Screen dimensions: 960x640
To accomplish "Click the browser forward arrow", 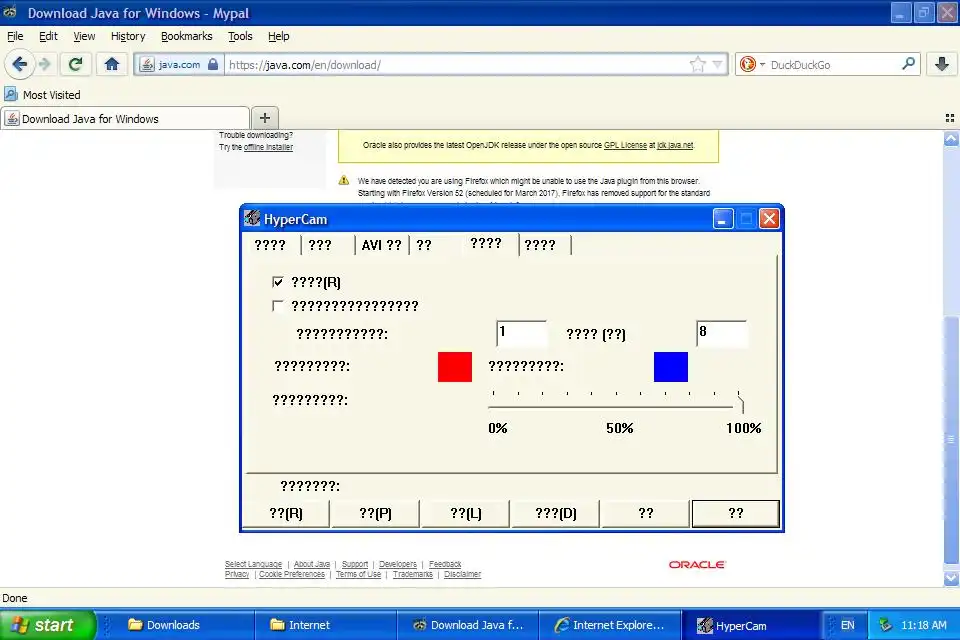I will [x=45, y=64].
